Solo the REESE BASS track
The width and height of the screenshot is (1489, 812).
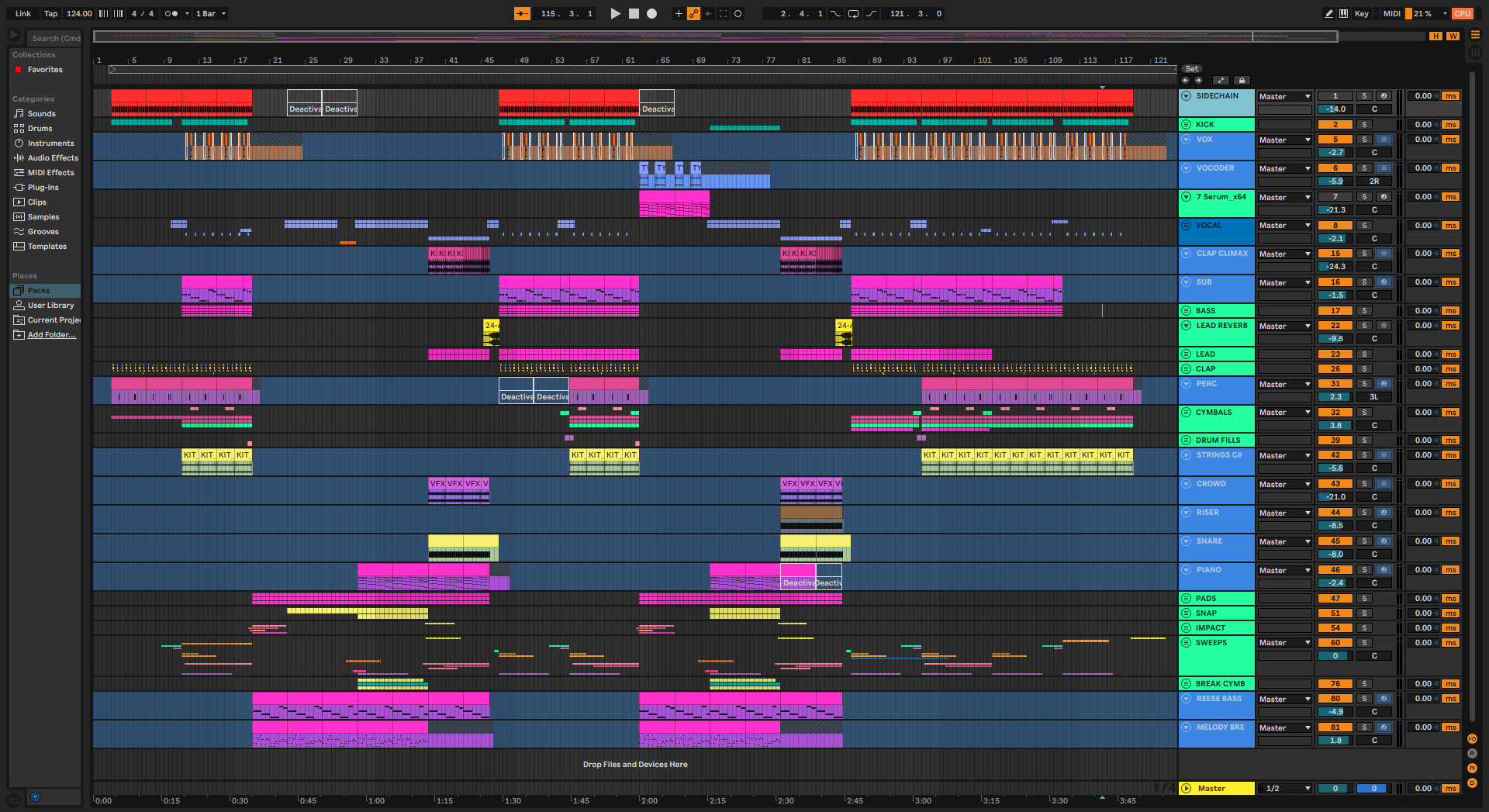click(1364, 699)
